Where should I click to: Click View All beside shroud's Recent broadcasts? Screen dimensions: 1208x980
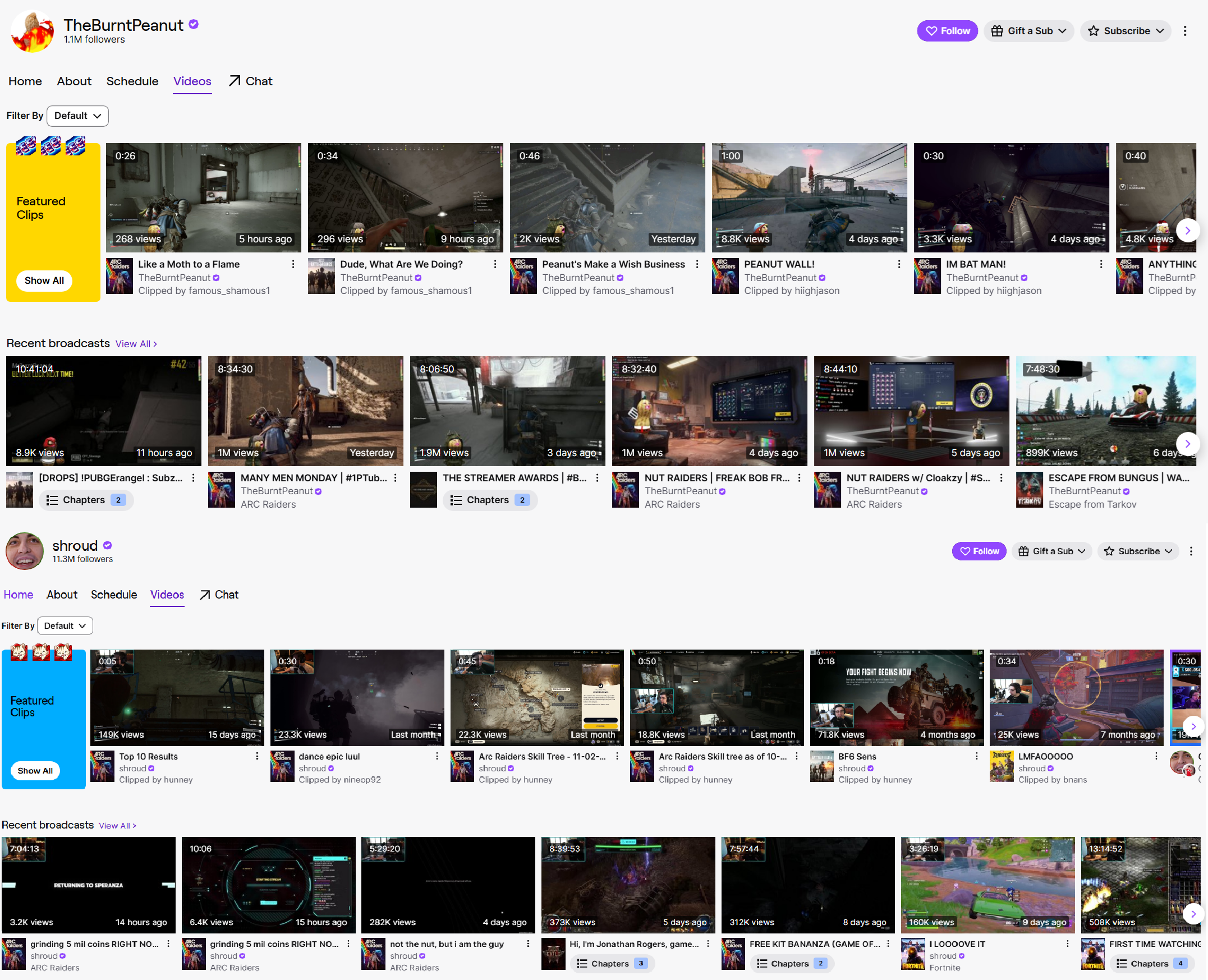coord(117,825)
